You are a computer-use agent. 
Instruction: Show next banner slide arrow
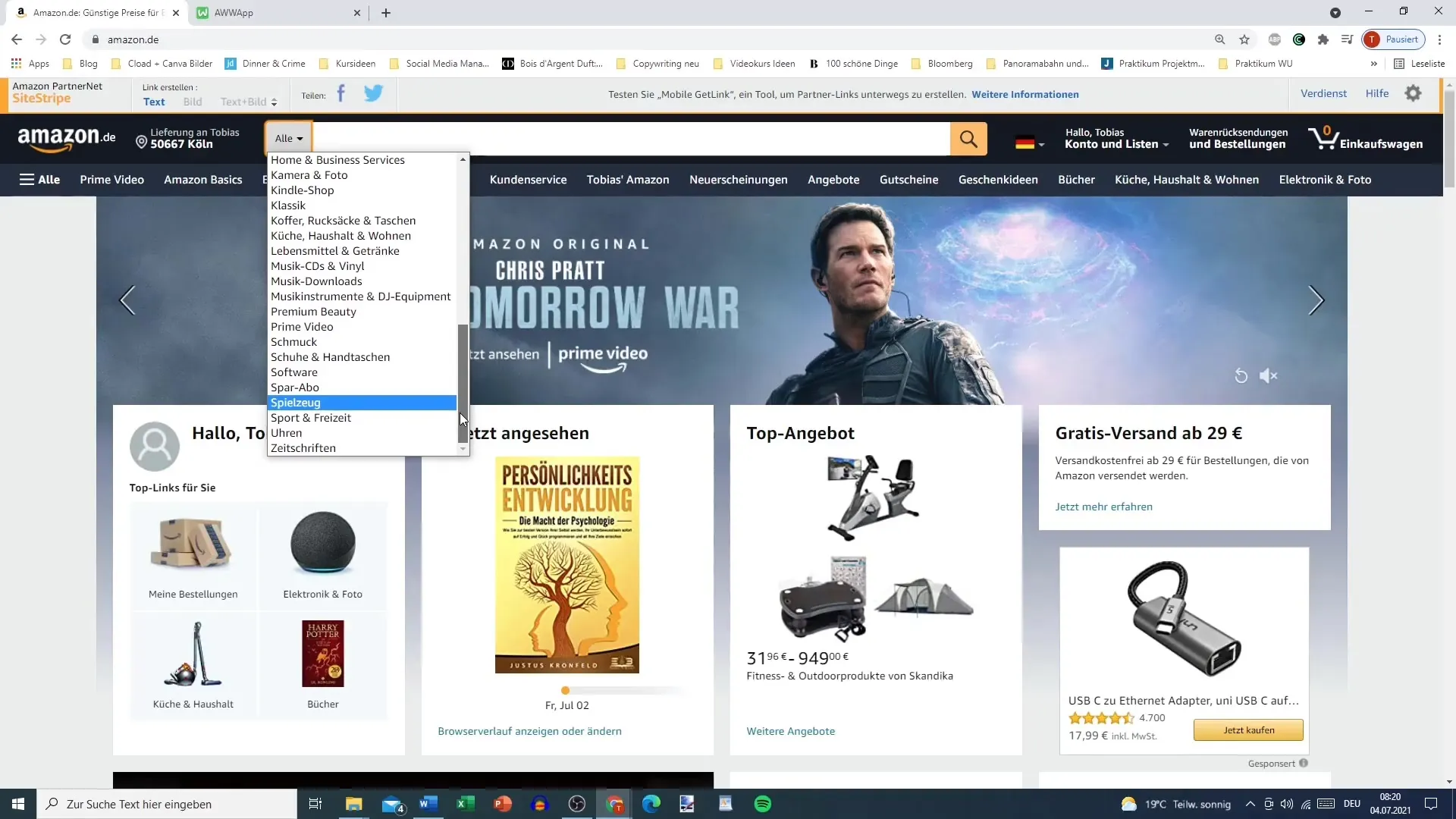tap(1316, 300)
